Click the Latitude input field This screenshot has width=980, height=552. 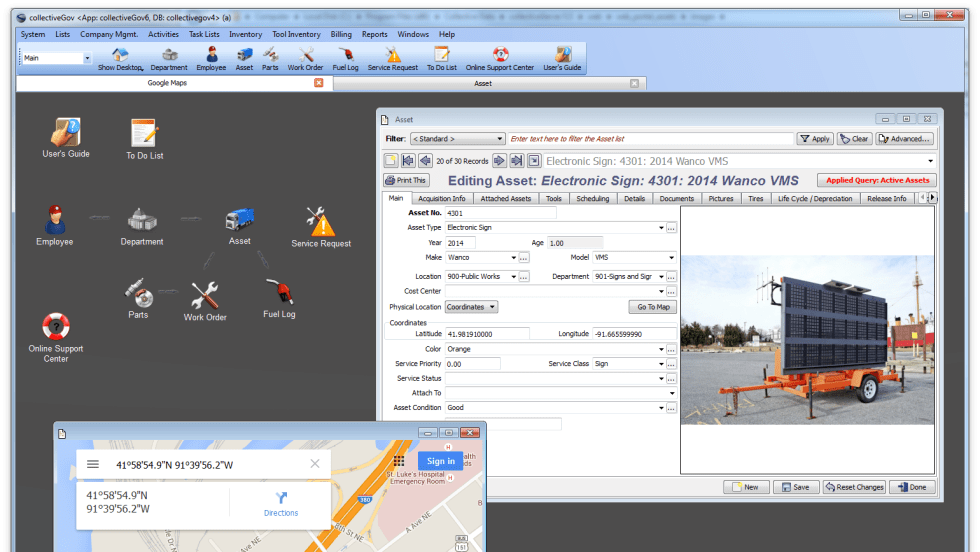pos(486,334)
